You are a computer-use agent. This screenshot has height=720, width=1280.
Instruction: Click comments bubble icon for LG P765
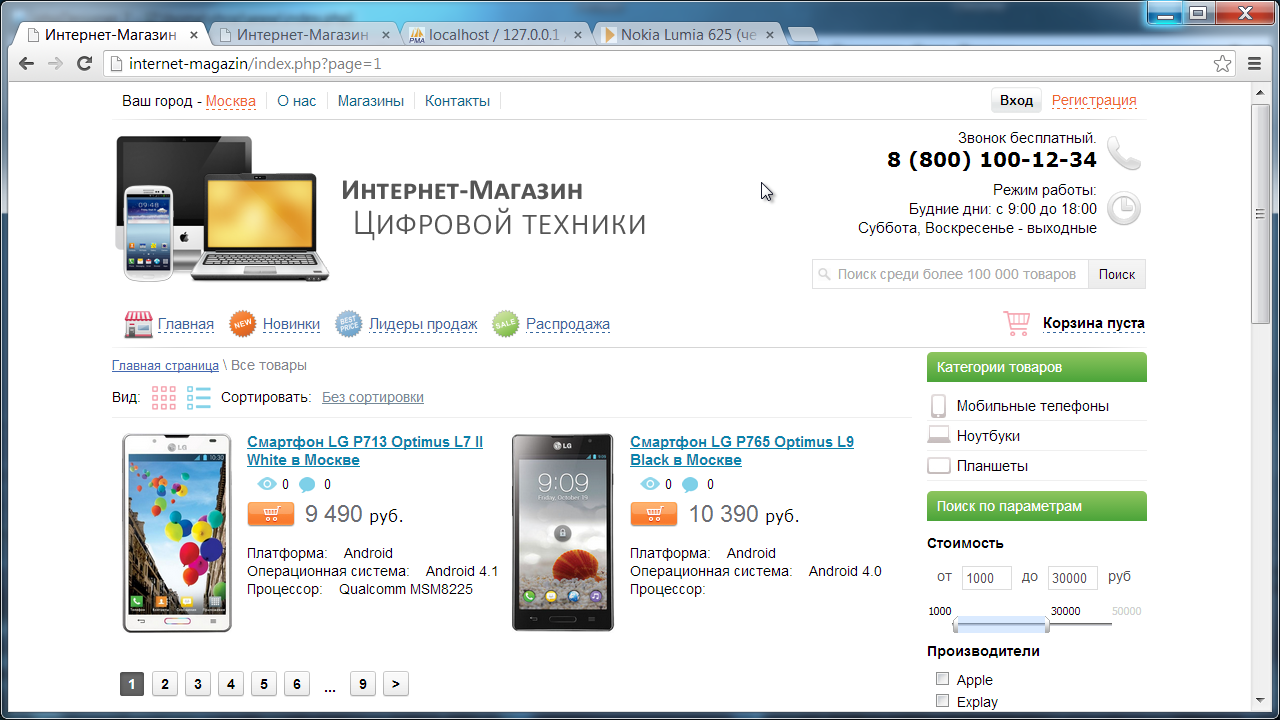(x=690, y=485)
